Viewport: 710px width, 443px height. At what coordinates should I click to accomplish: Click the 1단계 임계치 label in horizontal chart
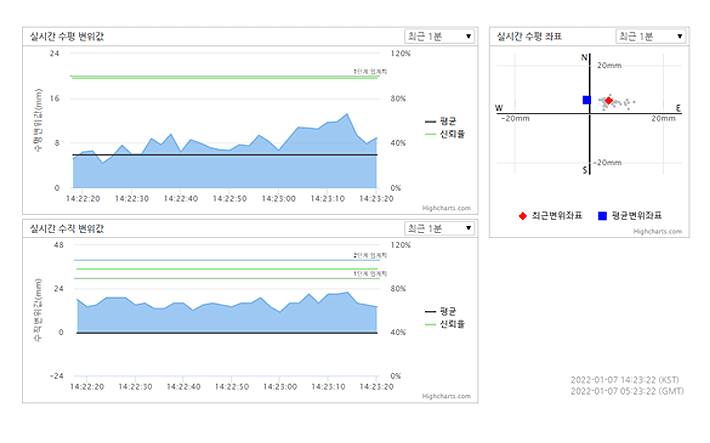[x=370, y=72]
